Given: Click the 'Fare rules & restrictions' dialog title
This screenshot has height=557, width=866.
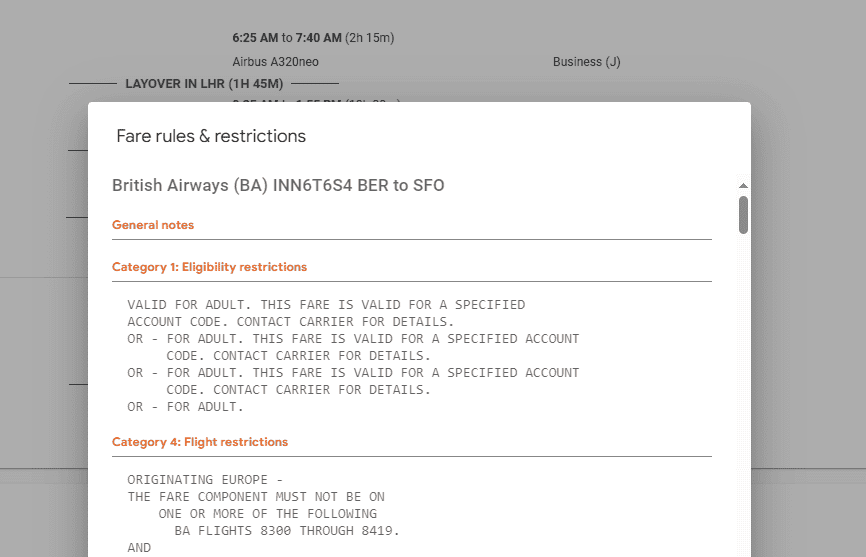Looking at the screenshot, I should 211,136.
